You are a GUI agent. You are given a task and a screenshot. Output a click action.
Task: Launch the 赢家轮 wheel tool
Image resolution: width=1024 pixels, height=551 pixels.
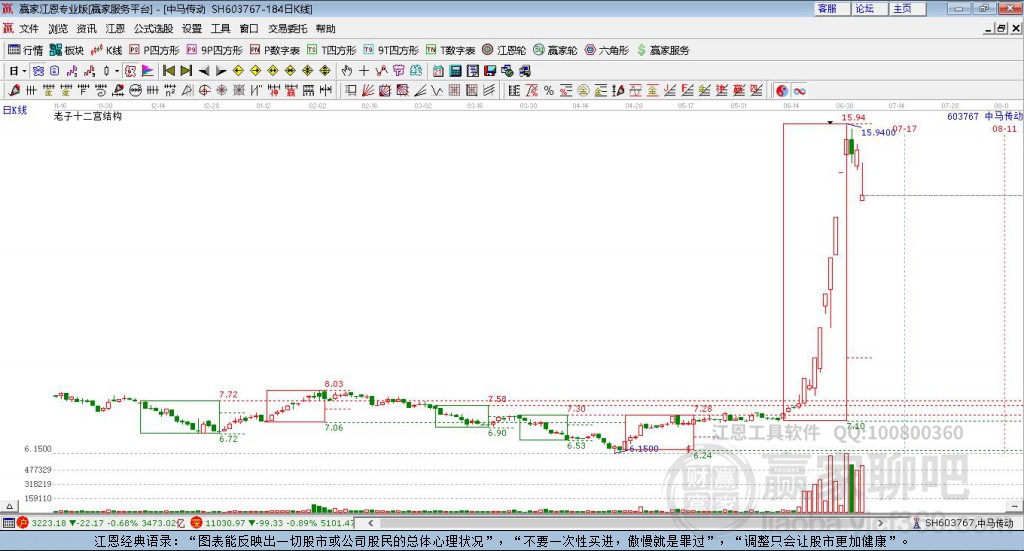tap(555, 50)
